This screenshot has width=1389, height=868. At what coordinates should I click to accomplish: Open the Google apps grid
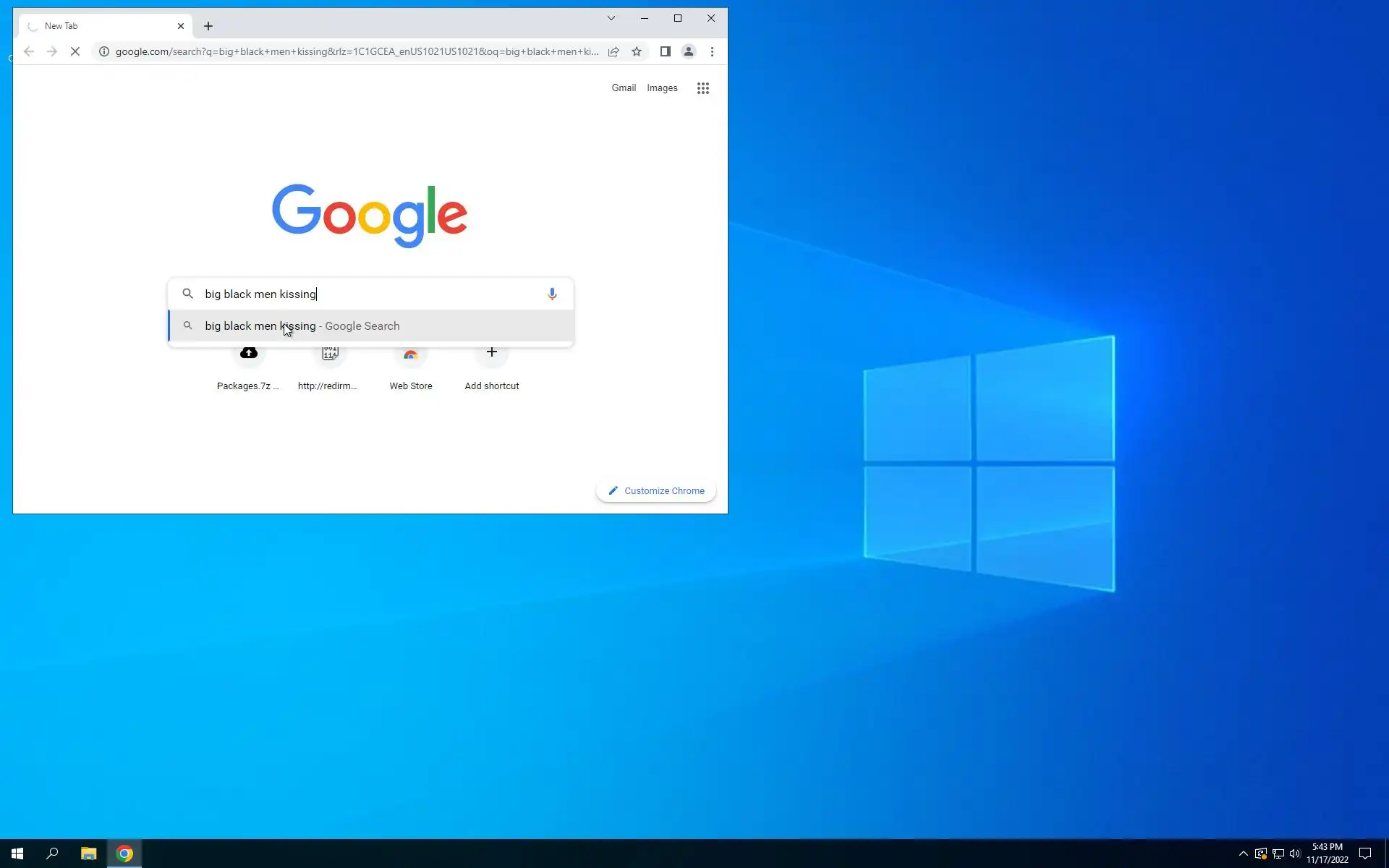702,88
